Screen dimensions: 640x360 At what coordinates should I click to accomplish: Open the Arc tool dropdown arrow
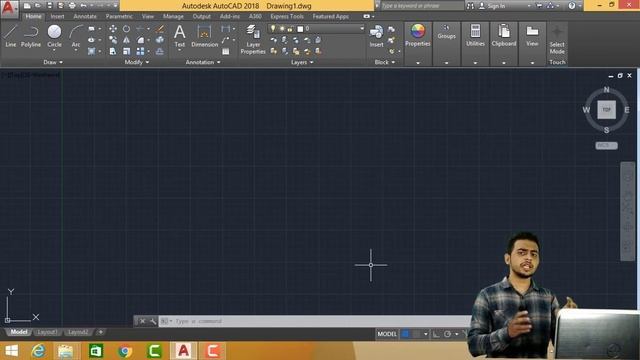pos(76,51)
